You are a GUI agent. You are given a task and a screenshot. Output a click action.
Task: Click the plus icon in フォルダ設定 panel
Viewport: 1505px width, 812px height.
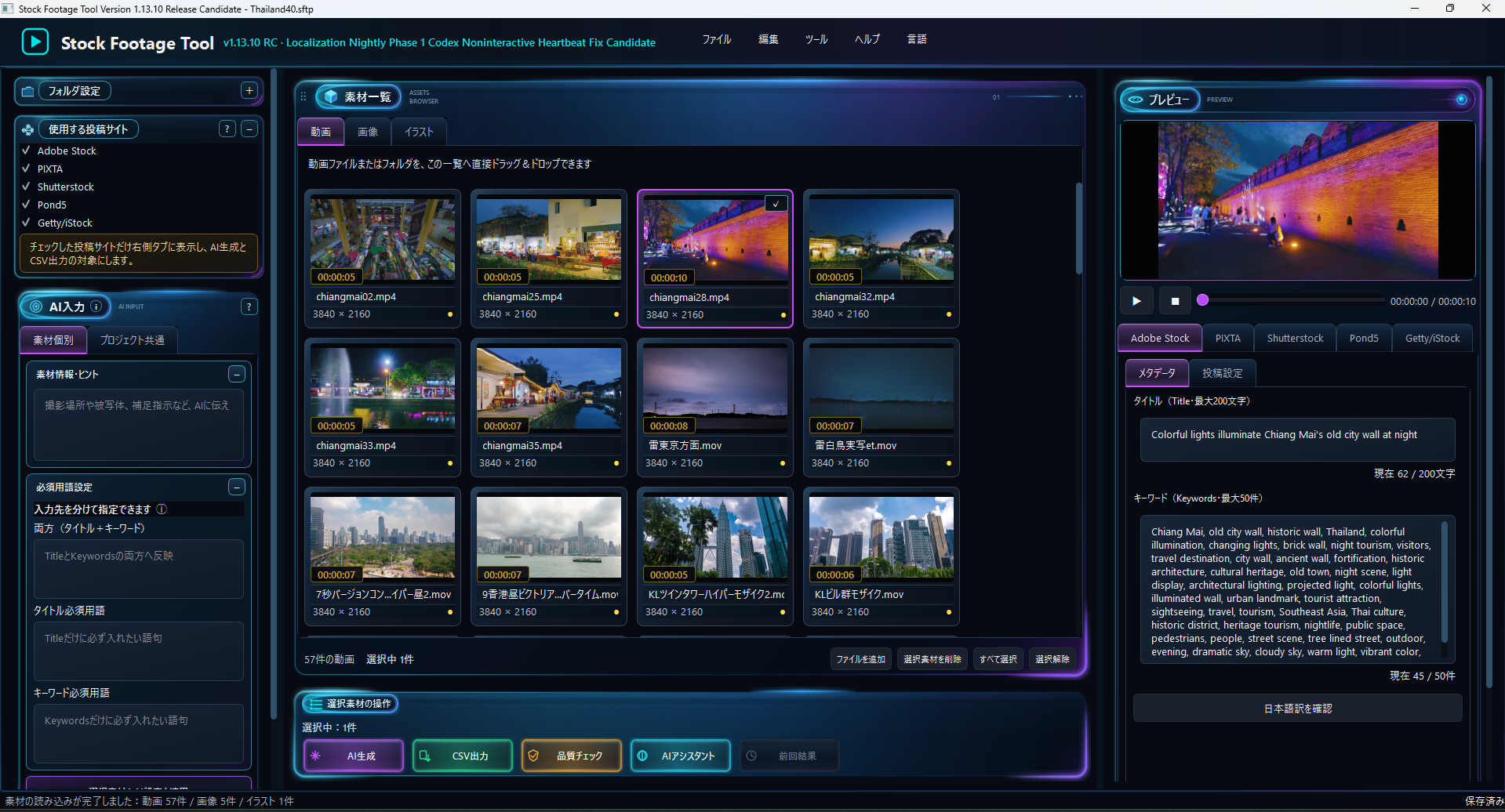pyautogui.click(x=249, y=91)
